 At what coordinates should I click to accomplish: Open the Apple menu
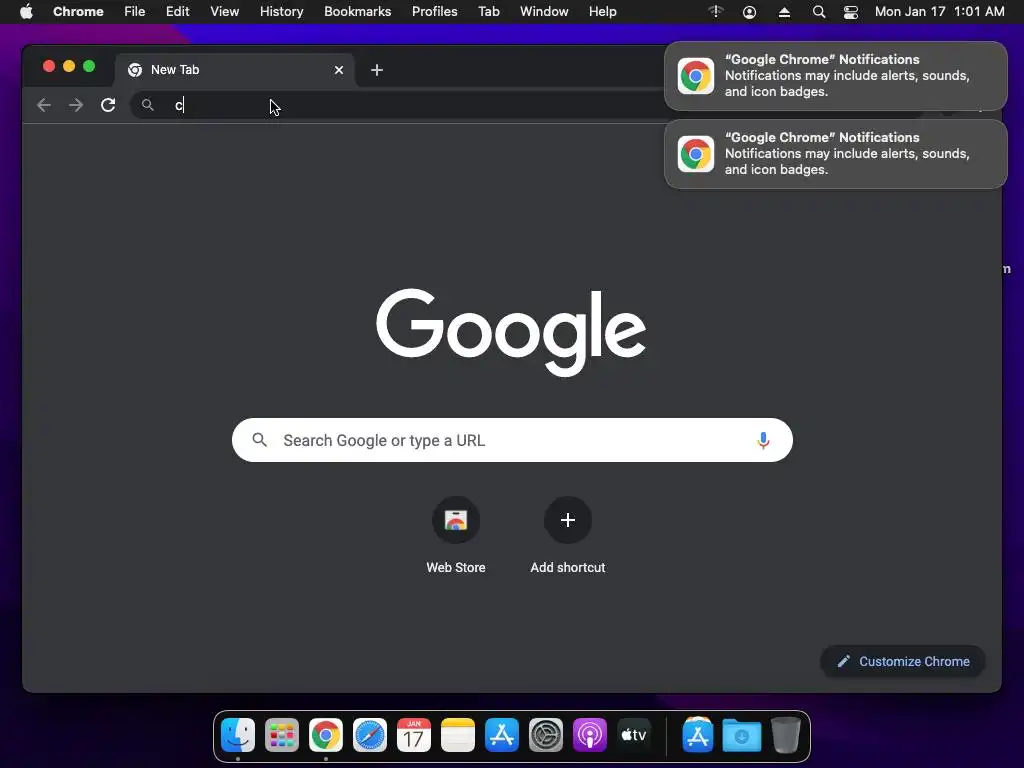click(26, 12)
